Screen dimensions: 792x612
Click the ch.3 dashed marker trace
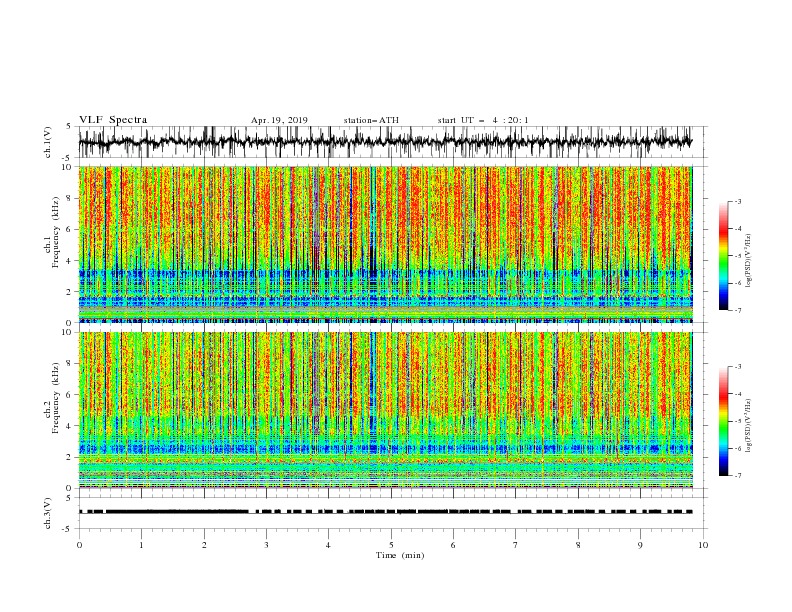coord(386,512)
